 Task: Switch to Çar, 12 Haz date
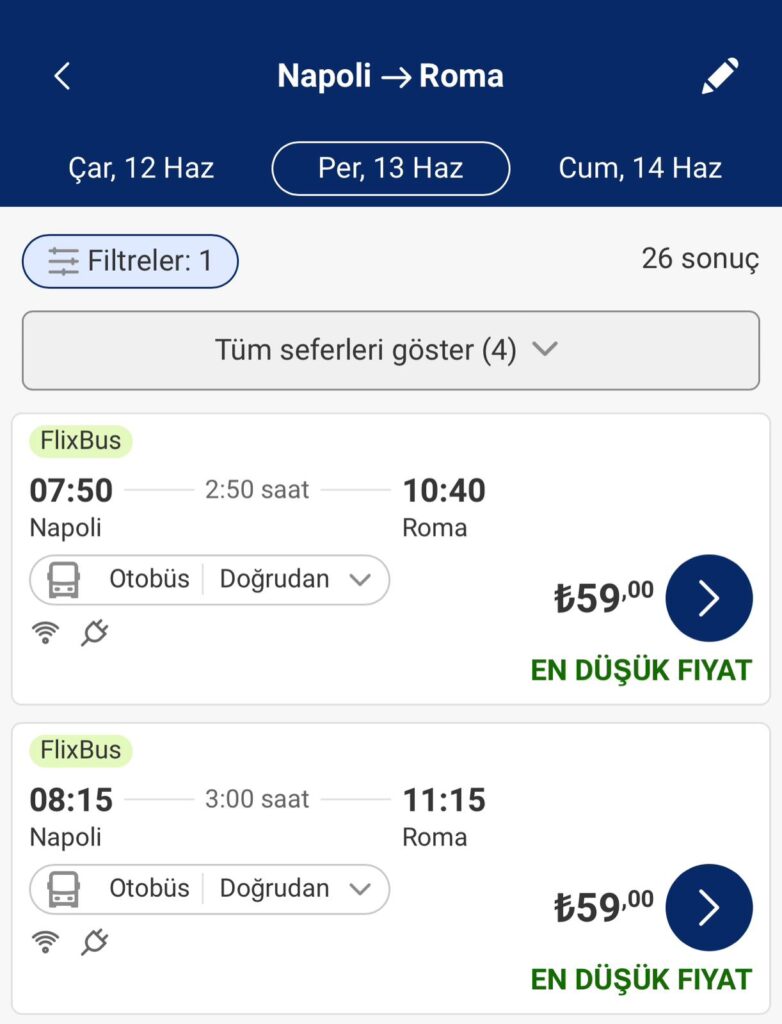(141, 168)
